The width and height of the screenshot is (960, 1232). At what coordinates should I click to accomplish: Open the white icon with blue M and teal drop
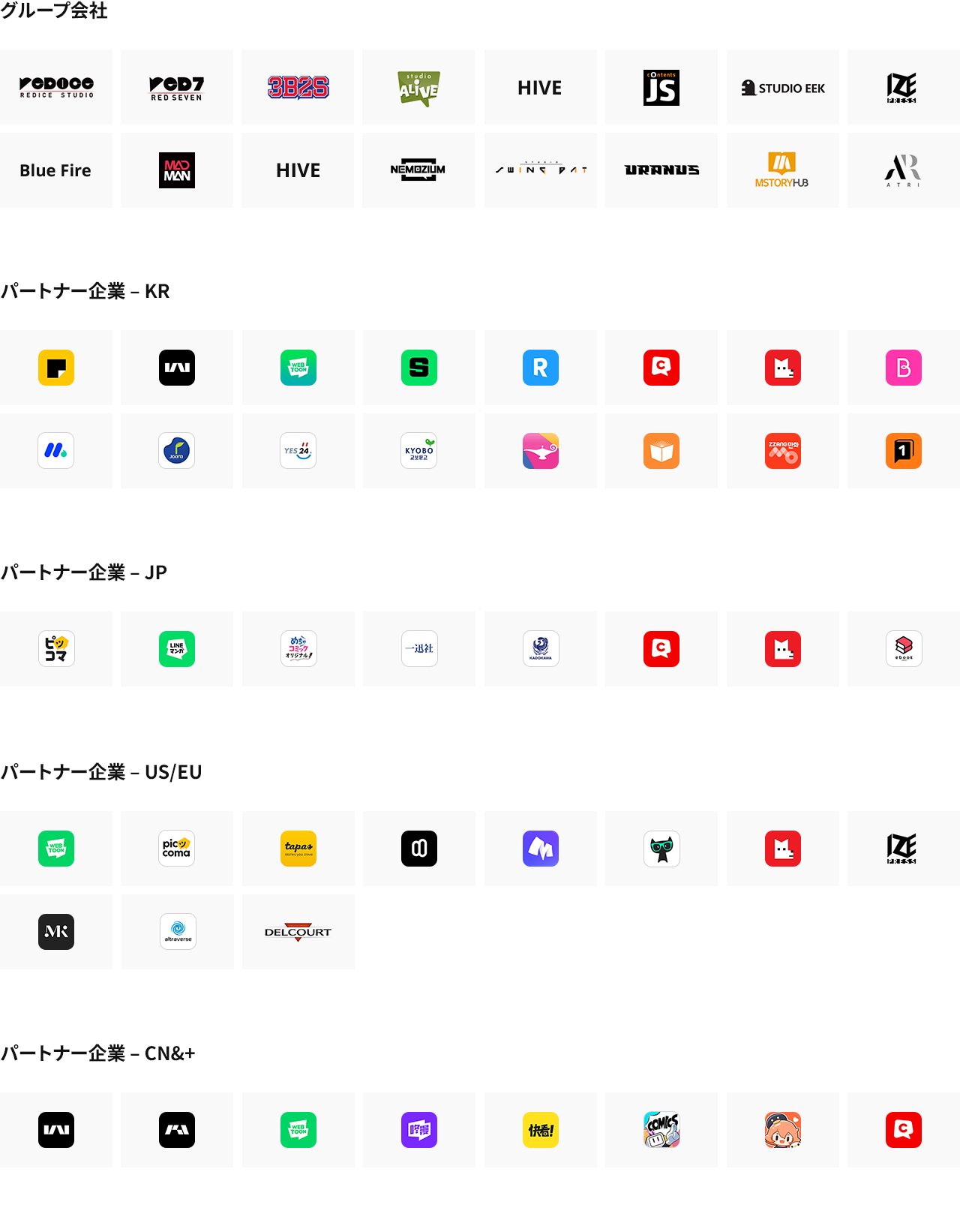[56, 451]
